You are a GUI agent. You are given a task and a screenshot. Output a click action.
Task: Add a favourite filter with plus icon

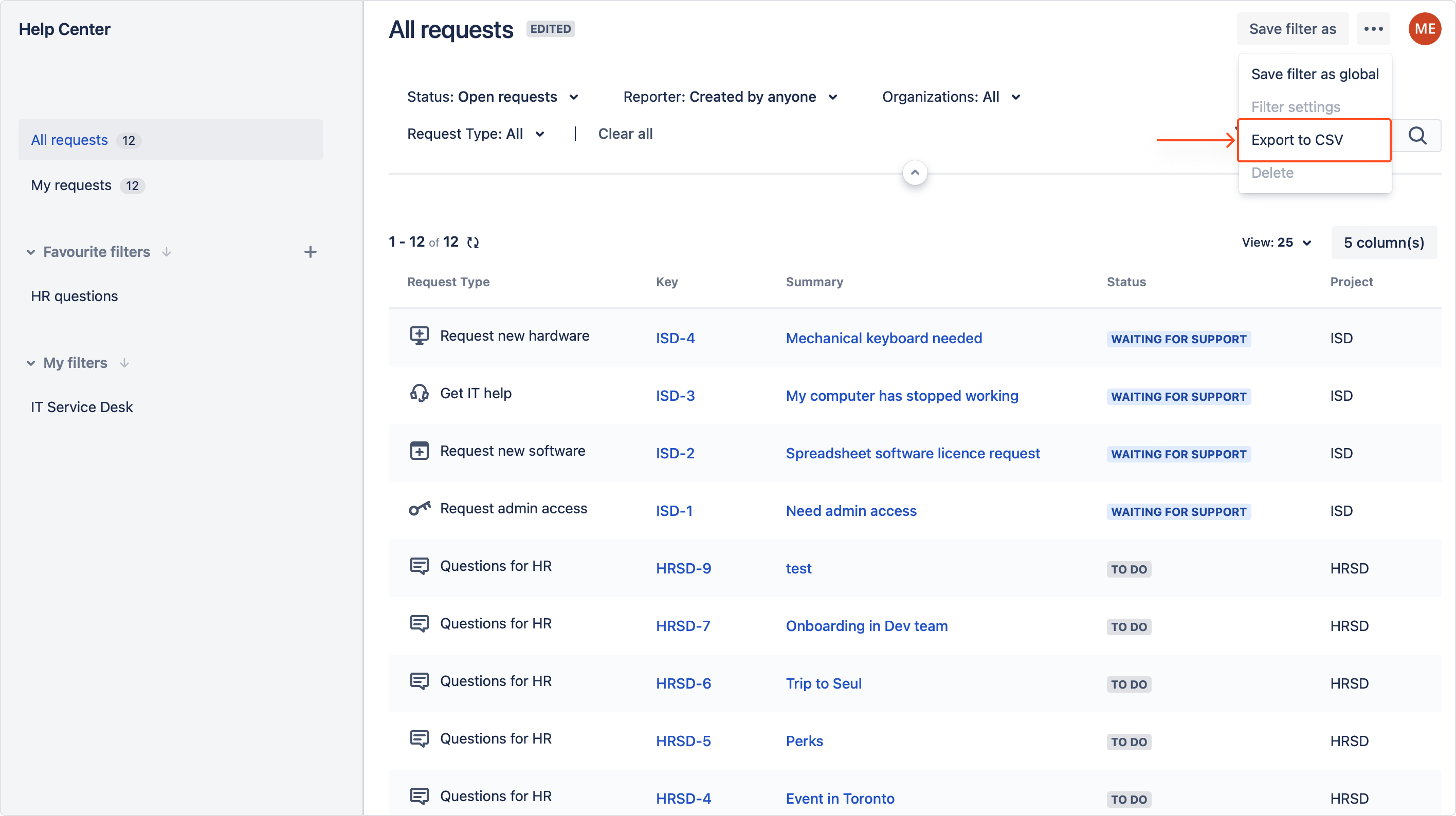pyautogui.click(x=311, y=252)
